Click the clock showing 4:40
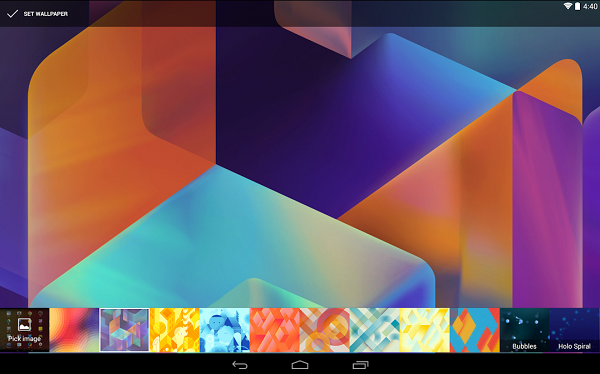Screen dimensions: 600x374 (x=590, y=7)
